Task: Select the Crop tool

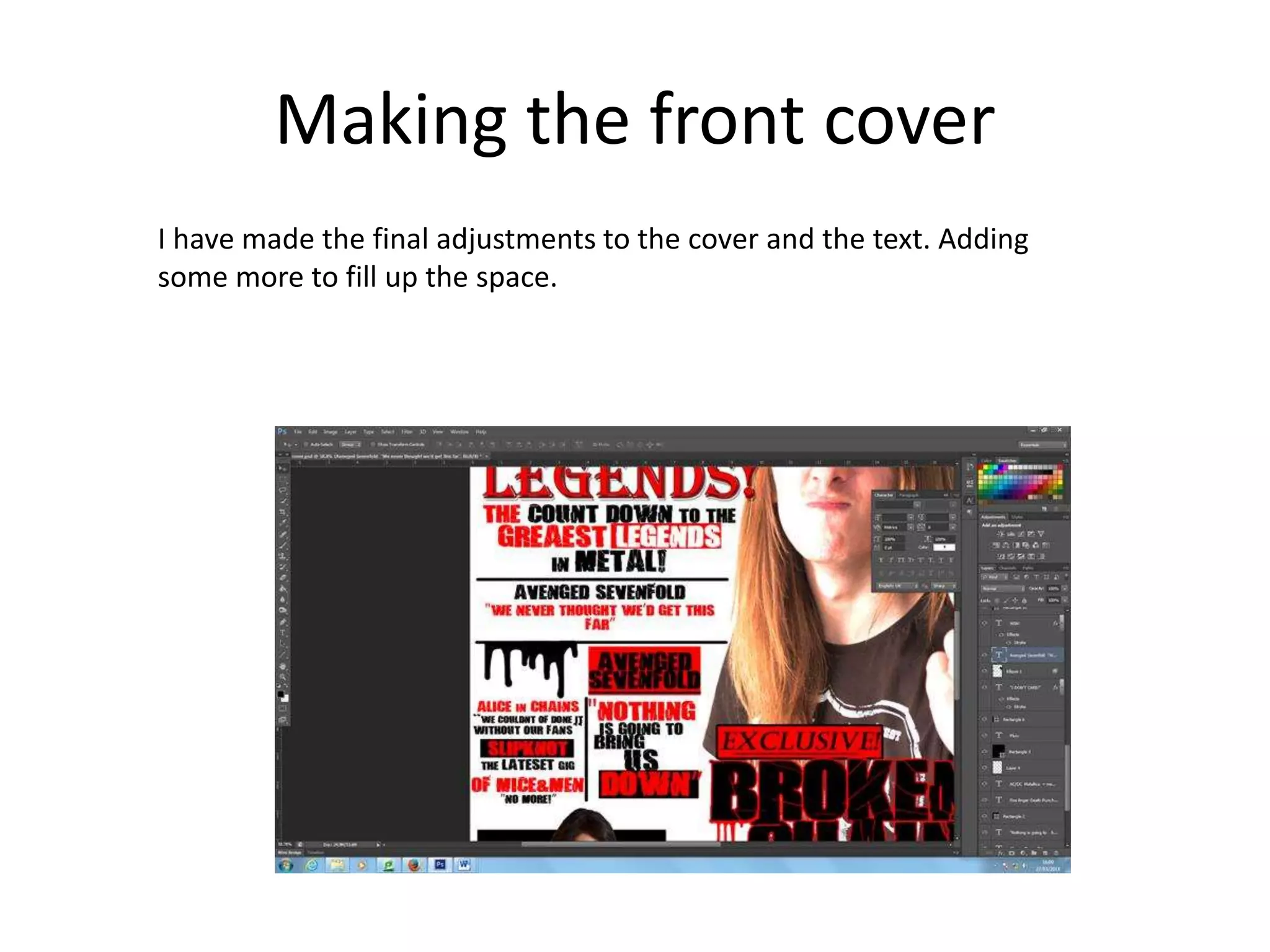Action: (x=283, y=512)
